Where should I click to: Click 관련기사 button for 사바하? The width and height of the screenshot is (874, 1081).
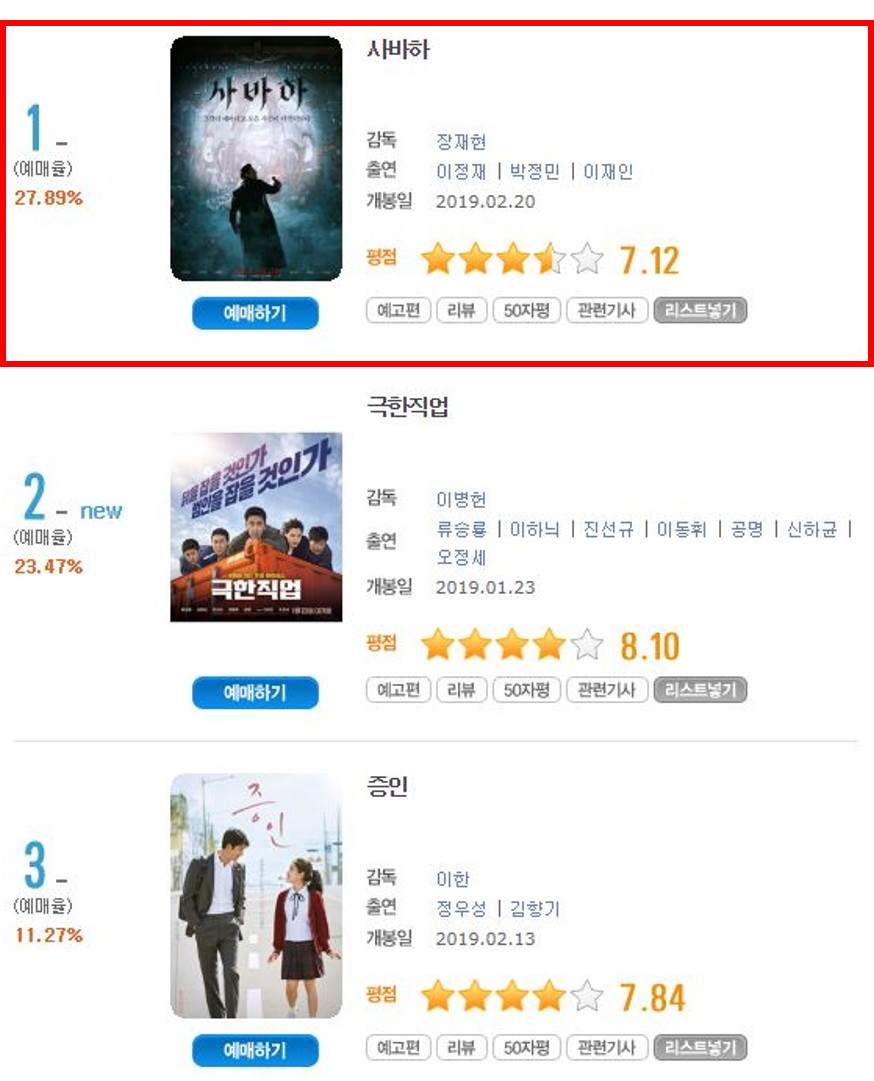point(607,310)
